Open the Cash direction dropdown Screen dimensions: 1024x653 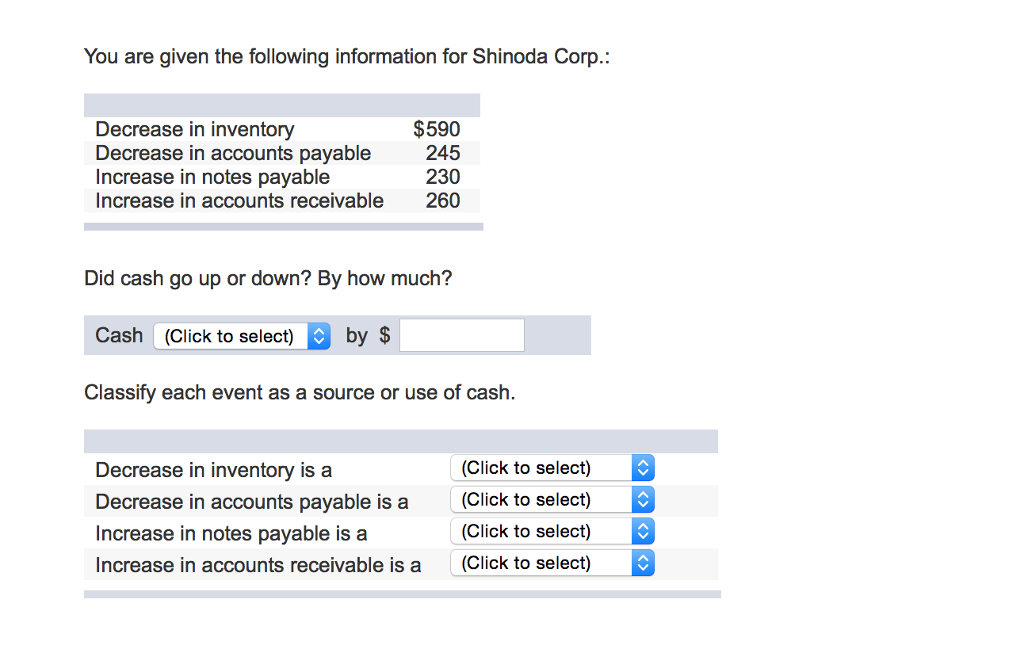pyautogui.click(x=232, y=336)
